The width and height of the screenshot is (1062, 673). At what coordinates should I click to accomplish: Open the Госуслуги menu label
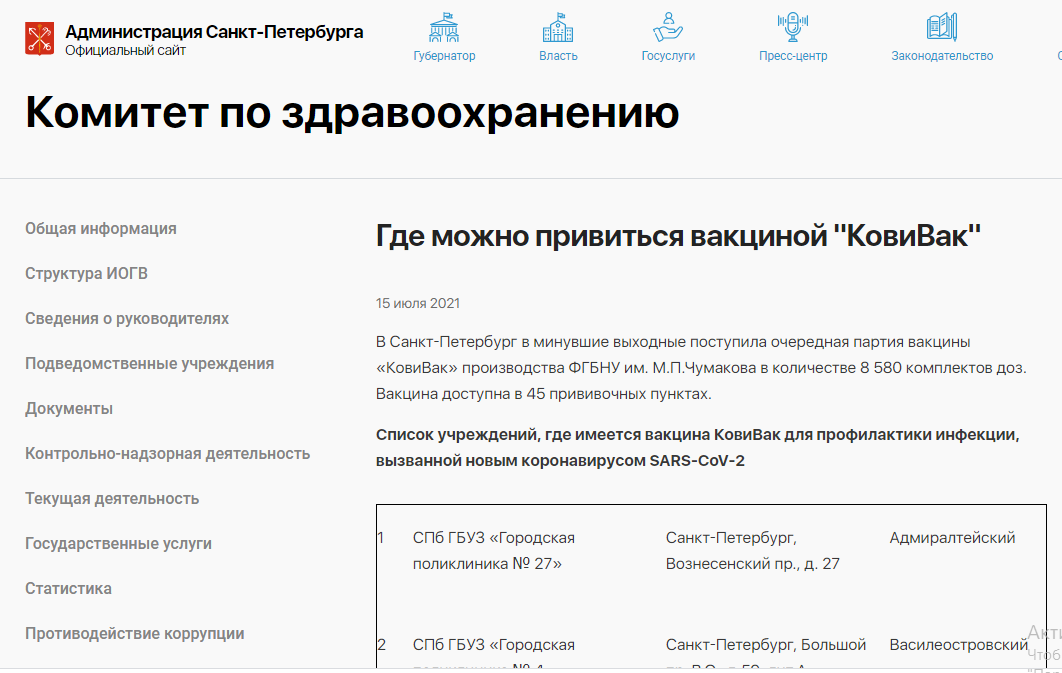(668, 56)
